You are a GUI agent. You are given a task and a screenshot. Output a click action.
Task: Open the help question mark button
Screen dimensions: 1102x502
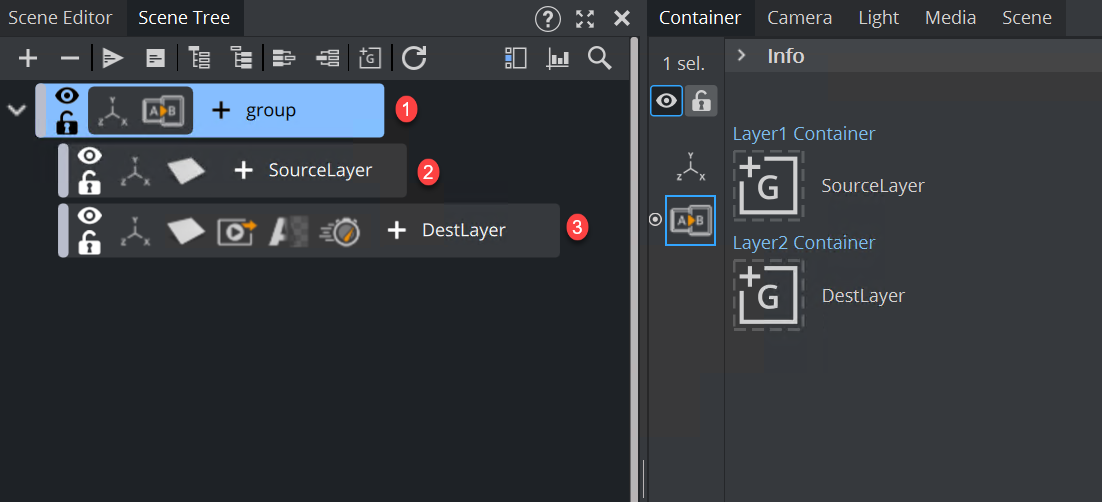coord(548,18)
